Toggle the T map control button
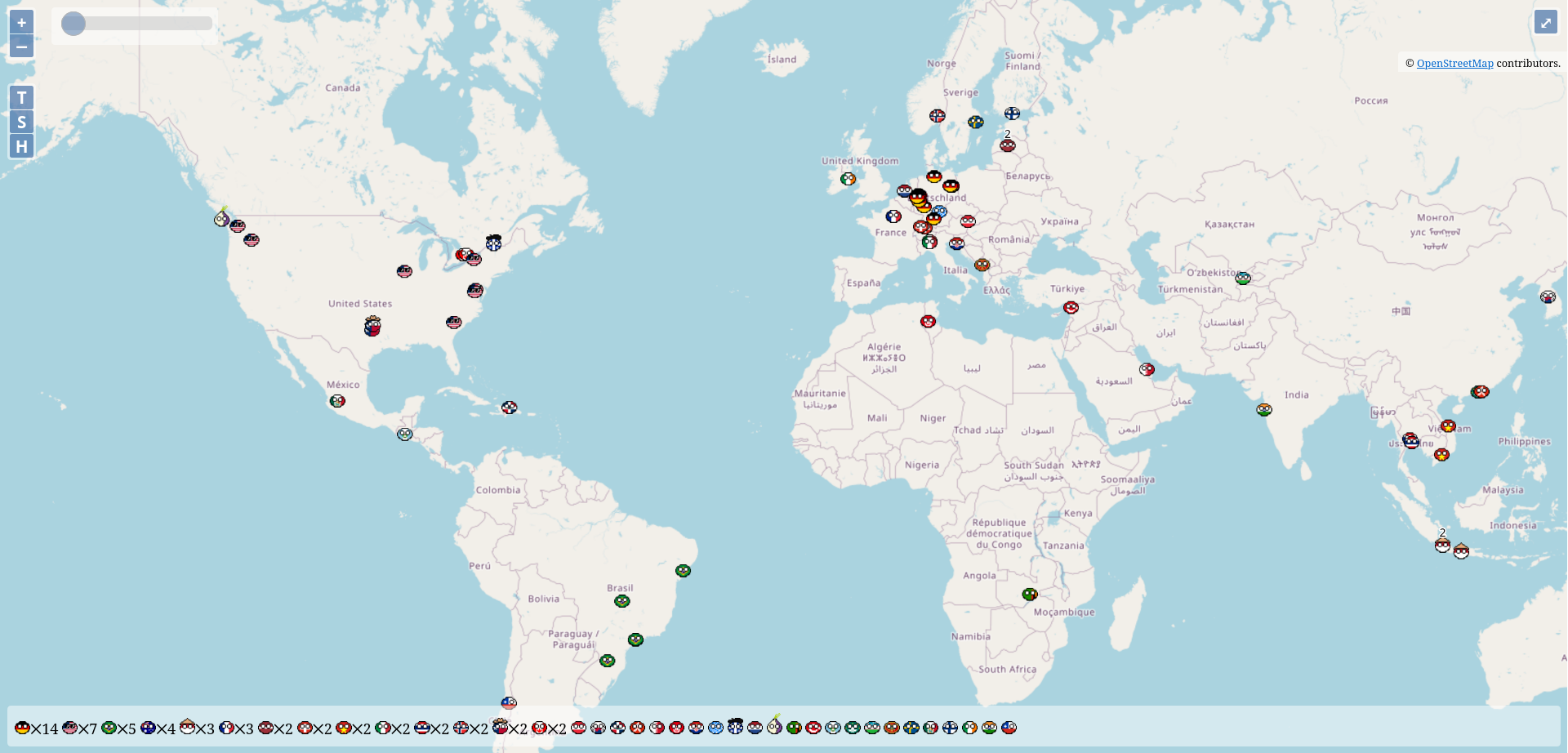Image resolution: width=1568 pixels, height=753 pixels. point(22,98)
